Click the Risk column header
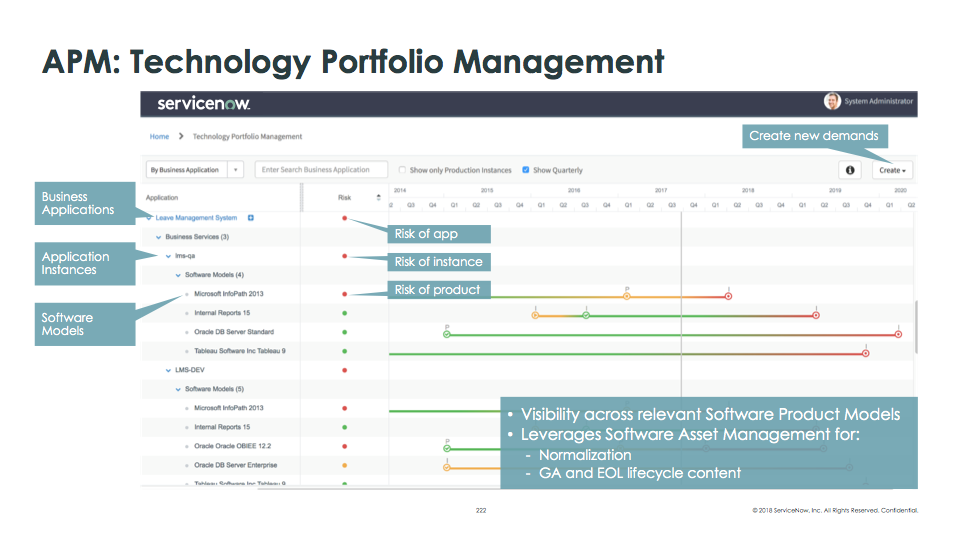 [345, 197]
